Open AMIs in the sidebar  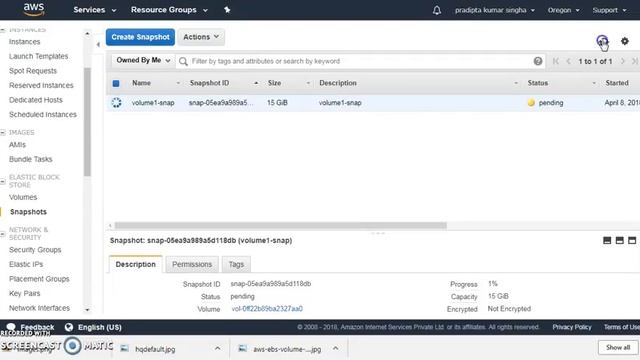(17, 145)
